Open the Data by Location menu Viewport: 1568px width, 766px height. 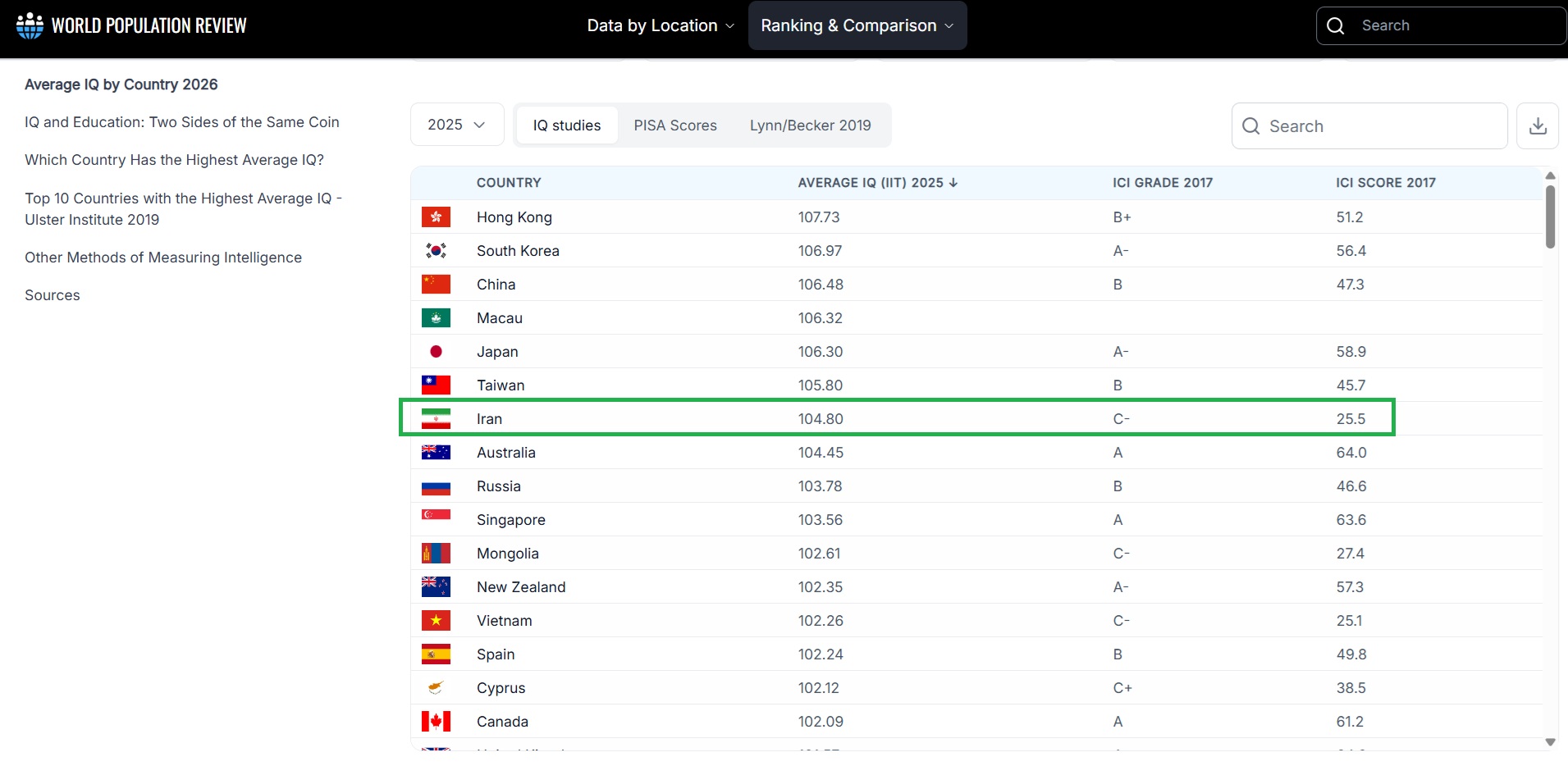[x=661, y=25]
